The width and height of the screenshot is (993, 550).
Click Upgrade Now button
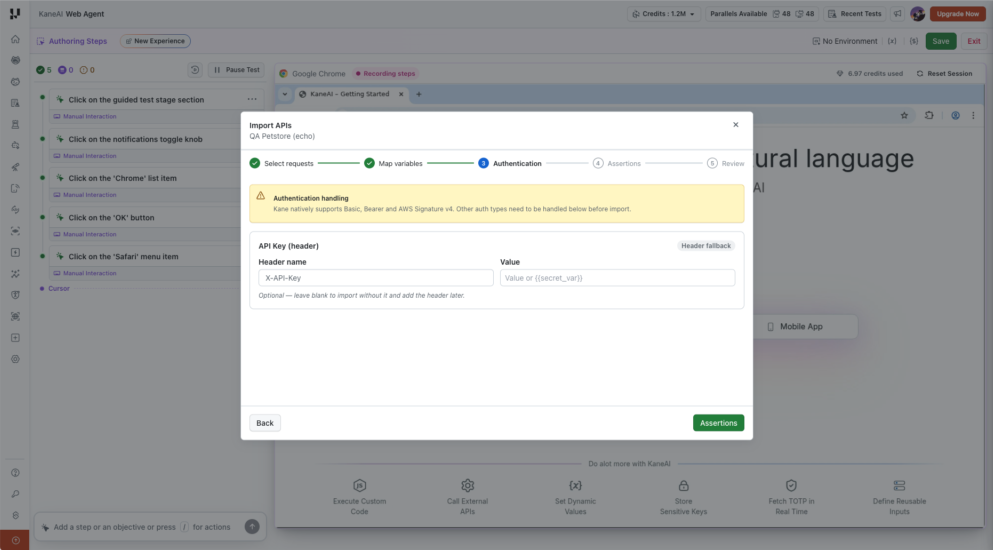[x=958, y=13]
